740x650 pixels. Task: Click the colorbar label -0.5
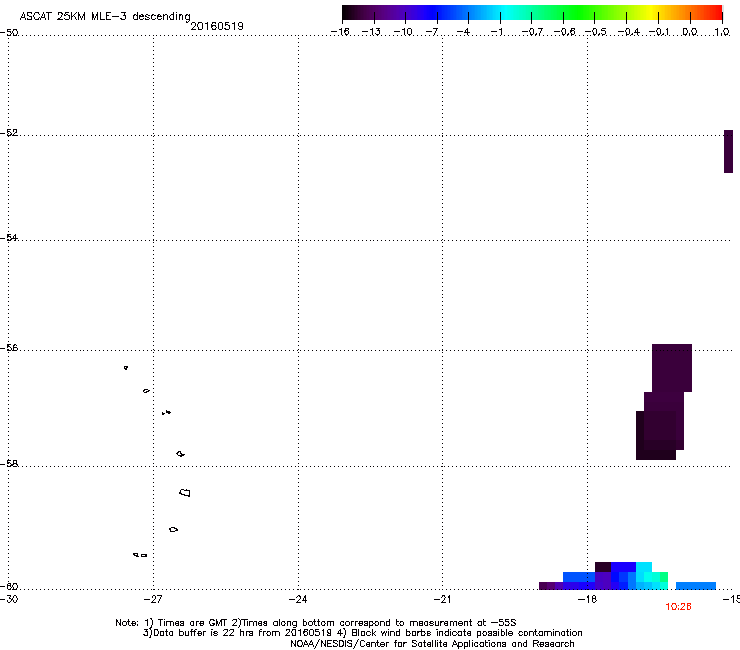pos(596,32)
